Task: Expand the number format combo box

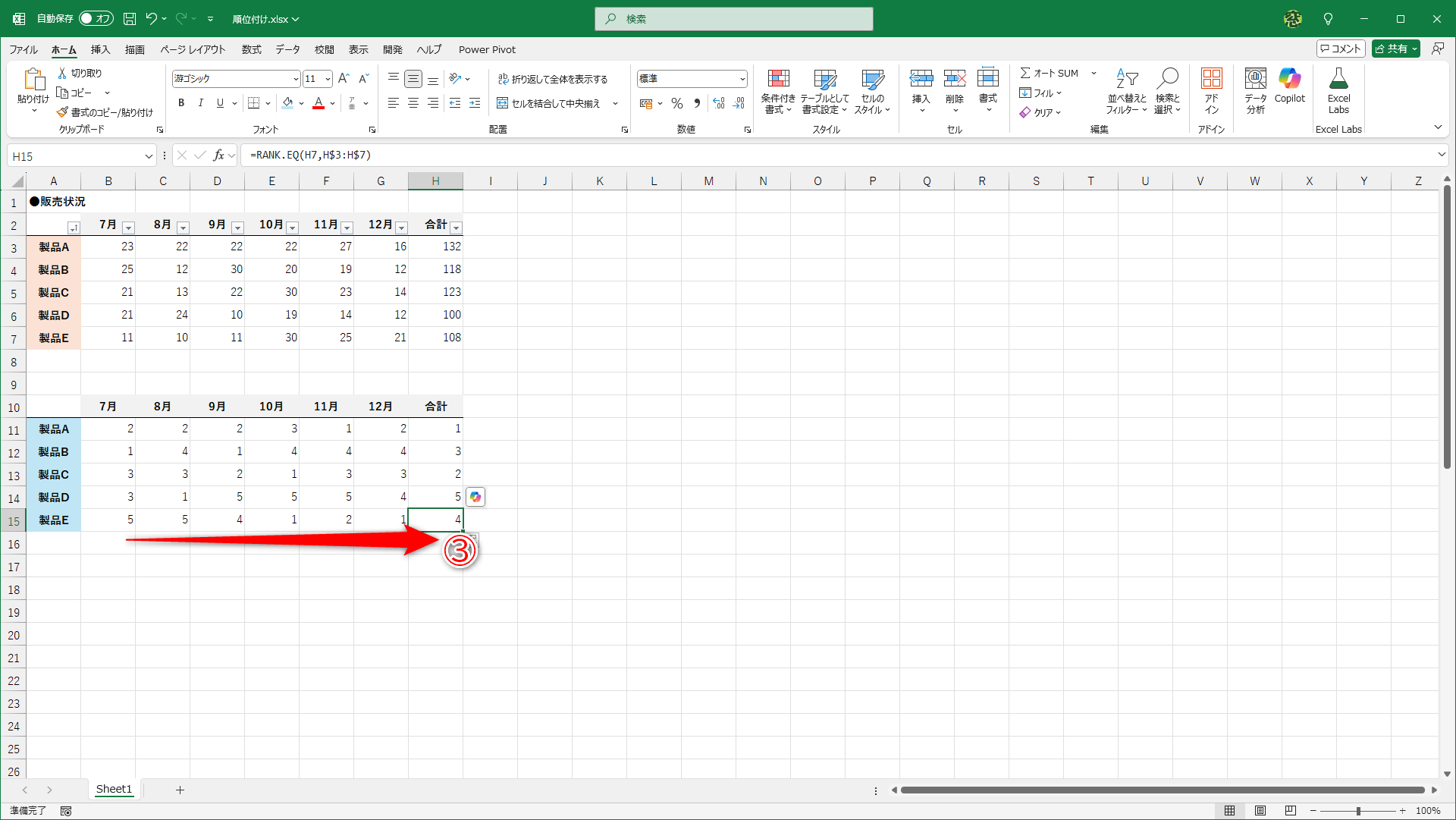Action: (742, 79)
